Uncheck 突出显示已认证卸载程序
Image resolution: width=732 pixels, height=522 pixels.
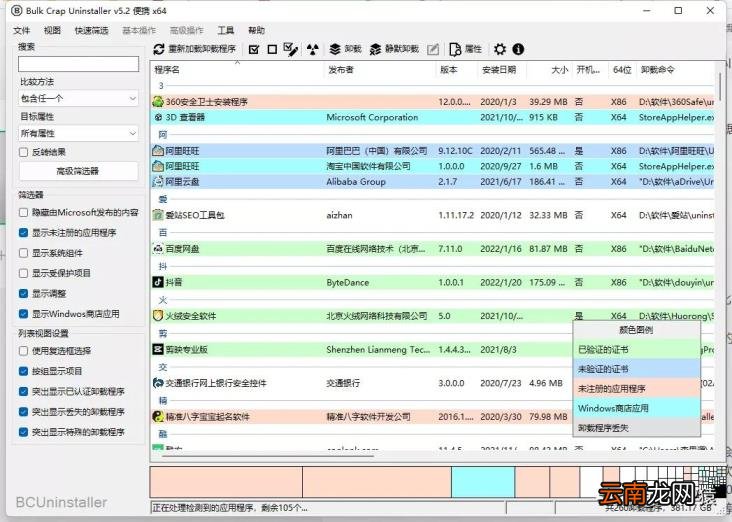click(23, 391)
